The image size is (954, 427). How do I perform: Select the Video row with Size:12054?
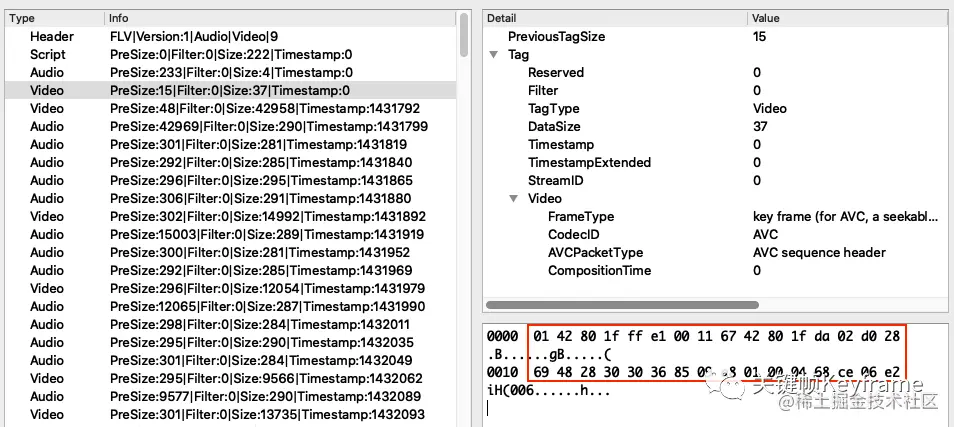point(231,288)
